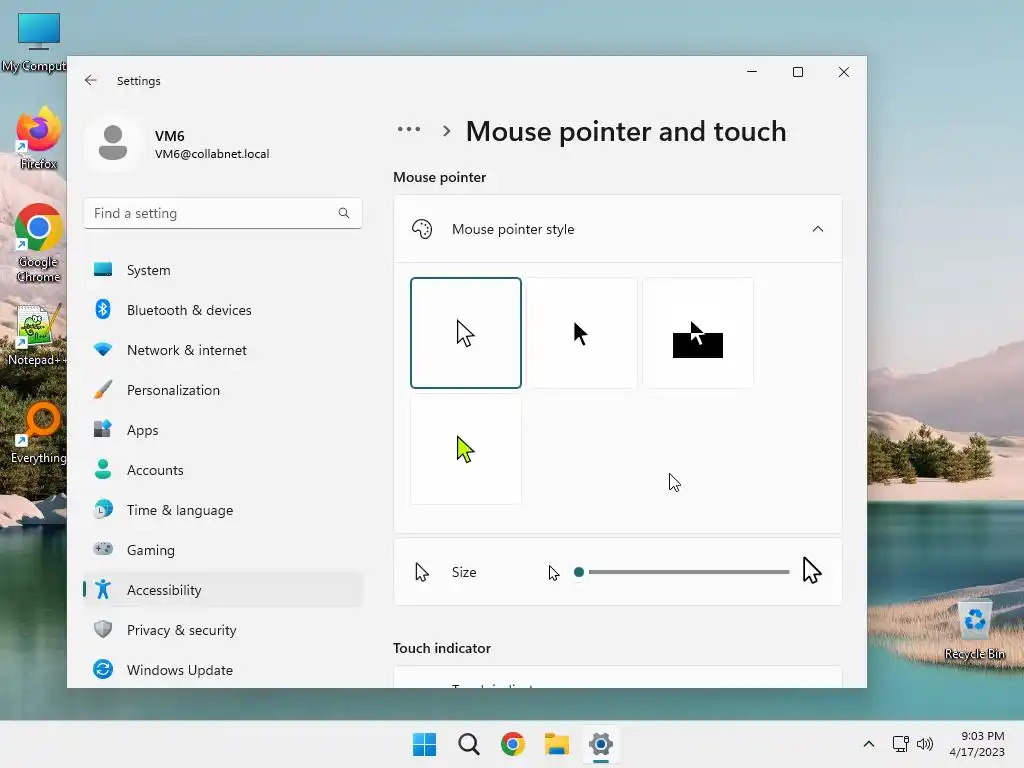
Task: Open File Explorer from the taskbar
Action: 557,744
